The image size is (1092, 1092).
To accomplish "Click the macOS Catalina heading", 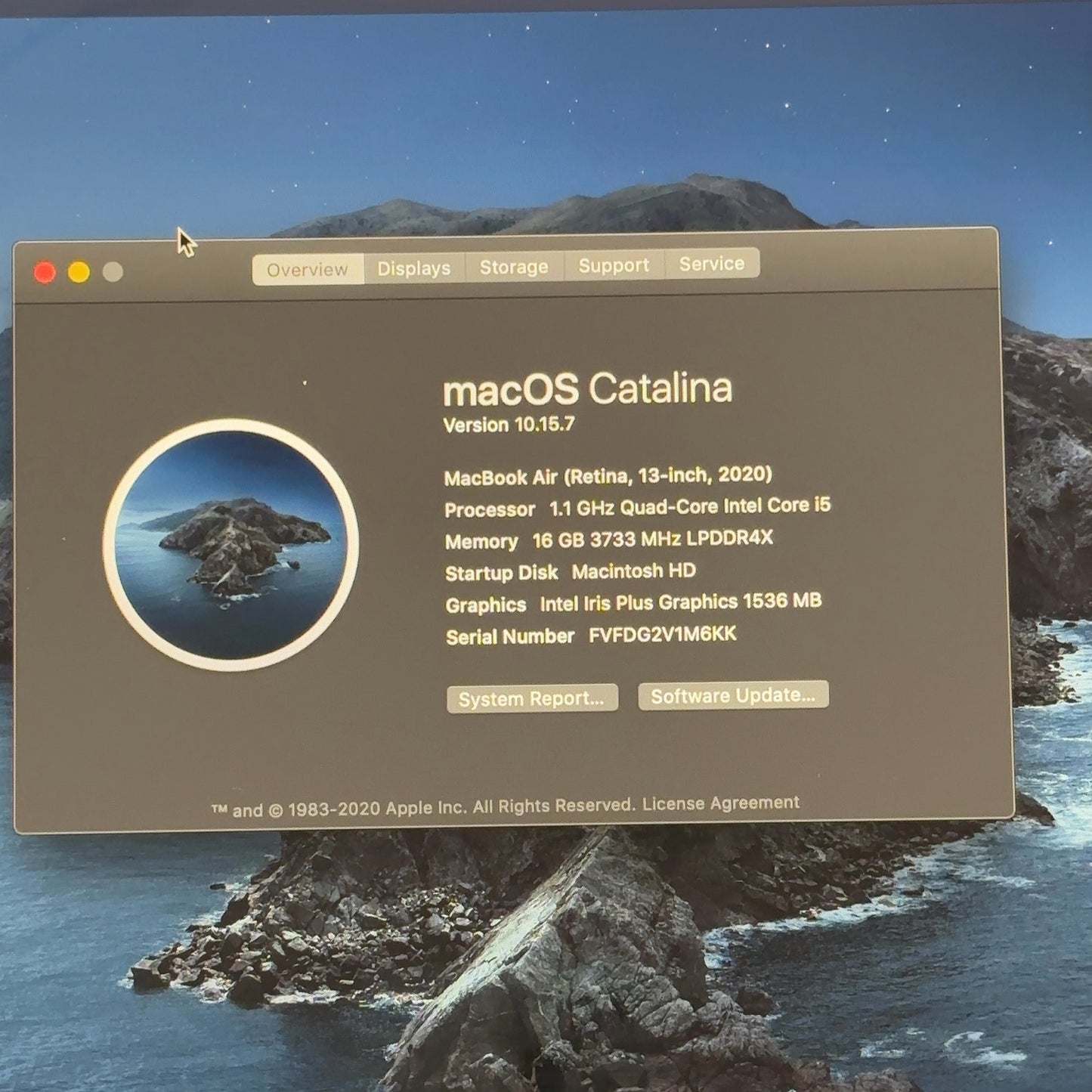I will point(587,390).
